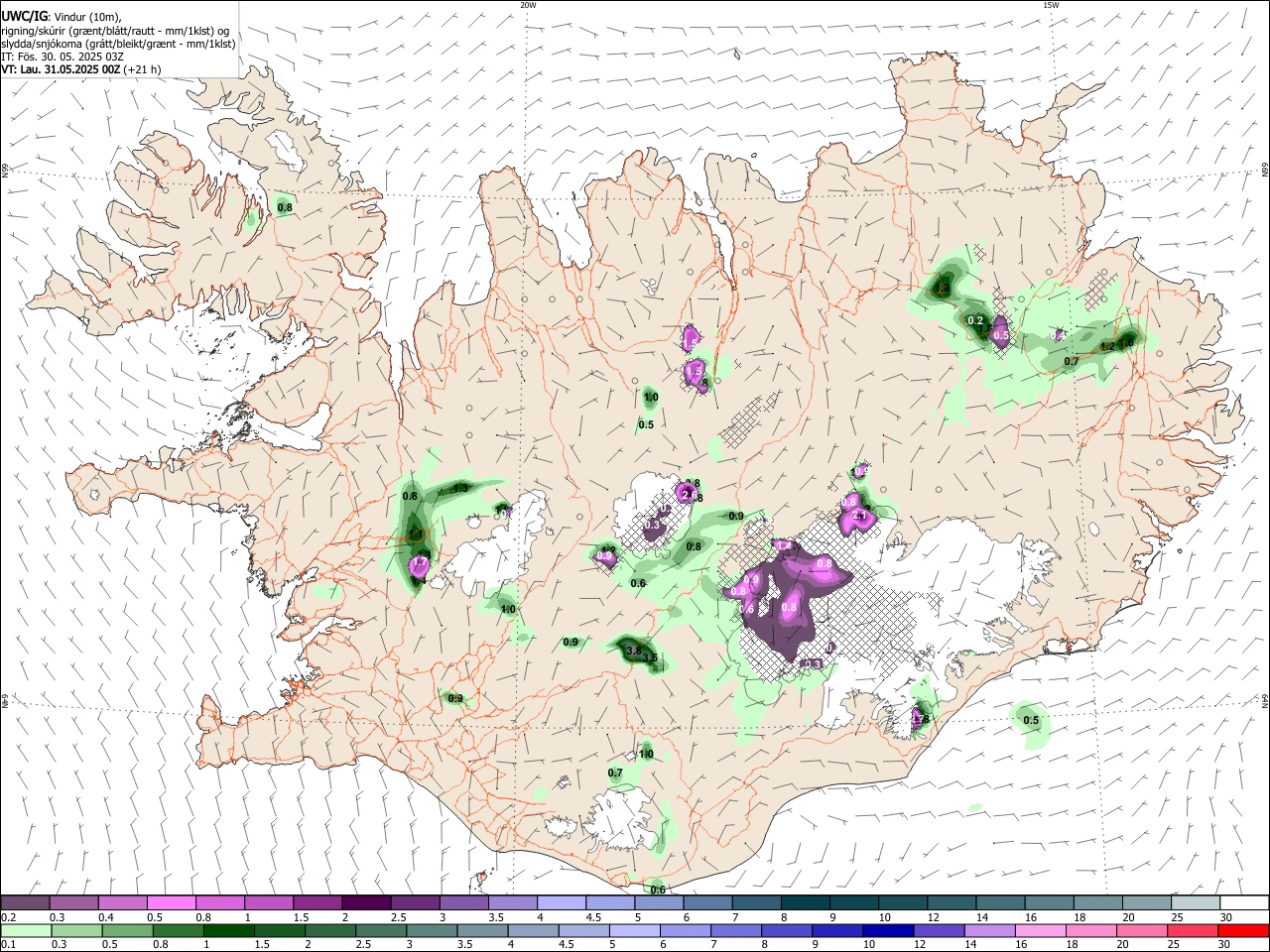Select the bright red rain-scale swatch labeled 30

tap(1244, 931)
